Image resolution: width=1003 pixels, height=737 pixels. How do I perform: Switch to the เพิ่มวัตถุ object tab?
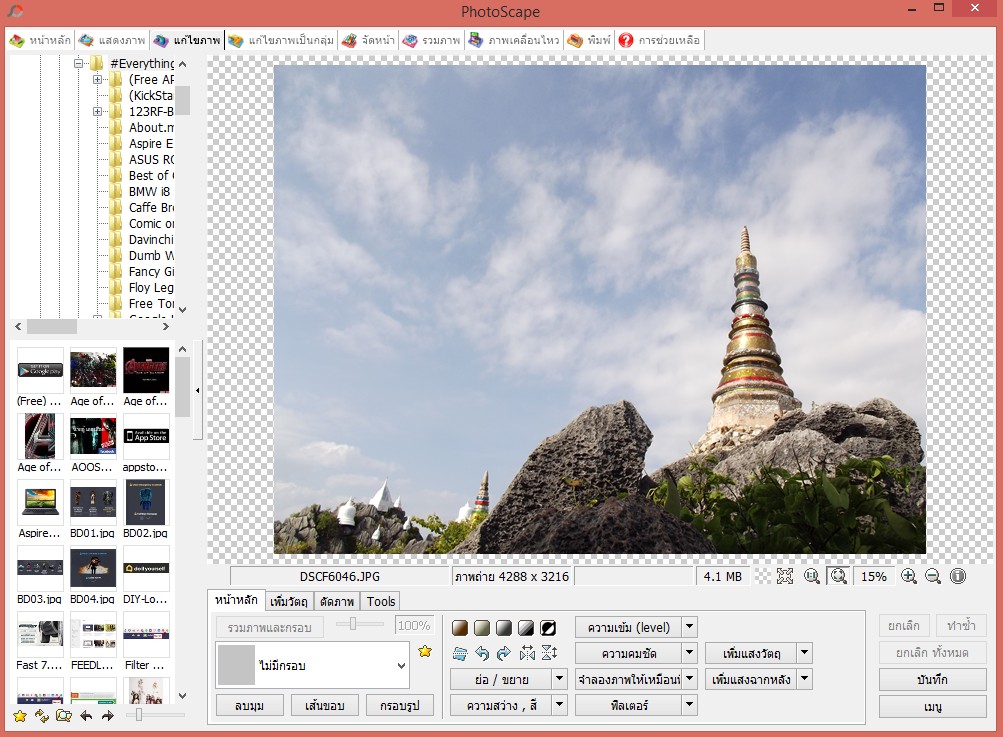[288, 601]
